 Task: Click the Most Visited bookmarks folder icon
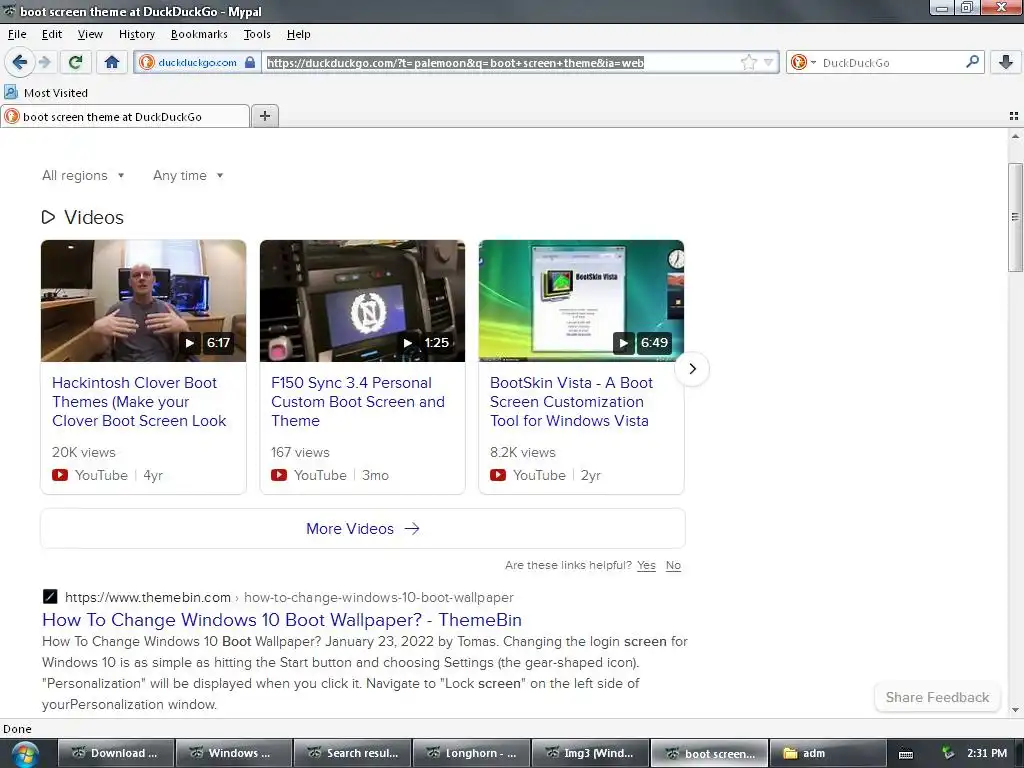point(11,92)
